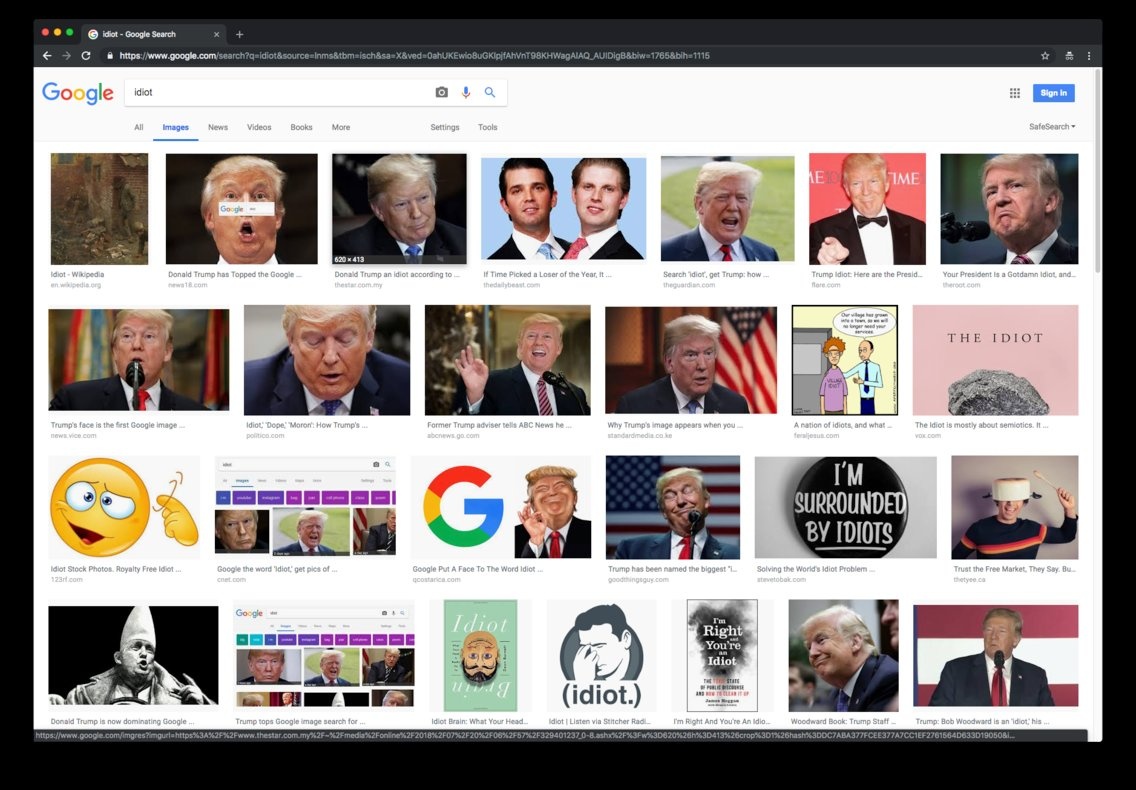
Task: Start a voice search with the microphone icon
Action: pos(465,91)
